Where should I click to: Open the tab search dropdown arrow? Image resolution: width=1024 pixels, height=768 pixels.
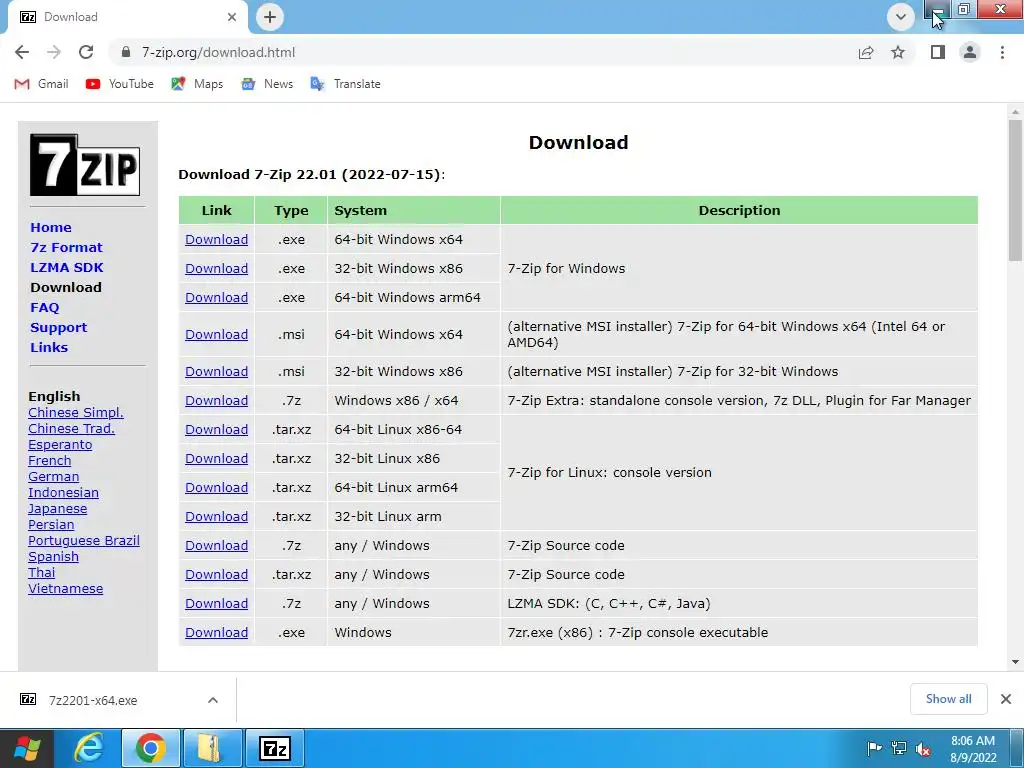coord(901,17)
